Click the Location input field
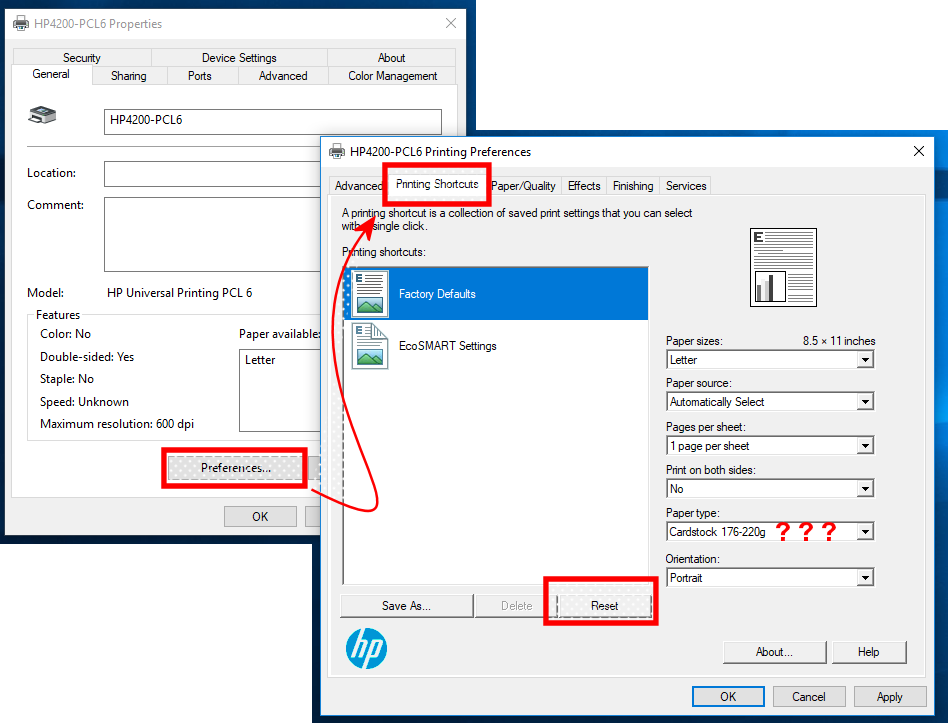The height and width of the screenshot is (723, 948). click(212, 174)
